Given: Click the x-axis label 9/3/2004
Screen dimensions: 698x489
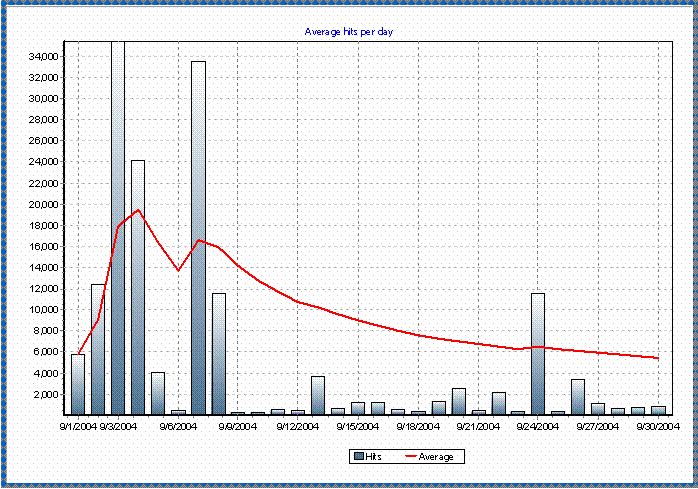Looking at the screenshot, I should (x=118, y=427).
